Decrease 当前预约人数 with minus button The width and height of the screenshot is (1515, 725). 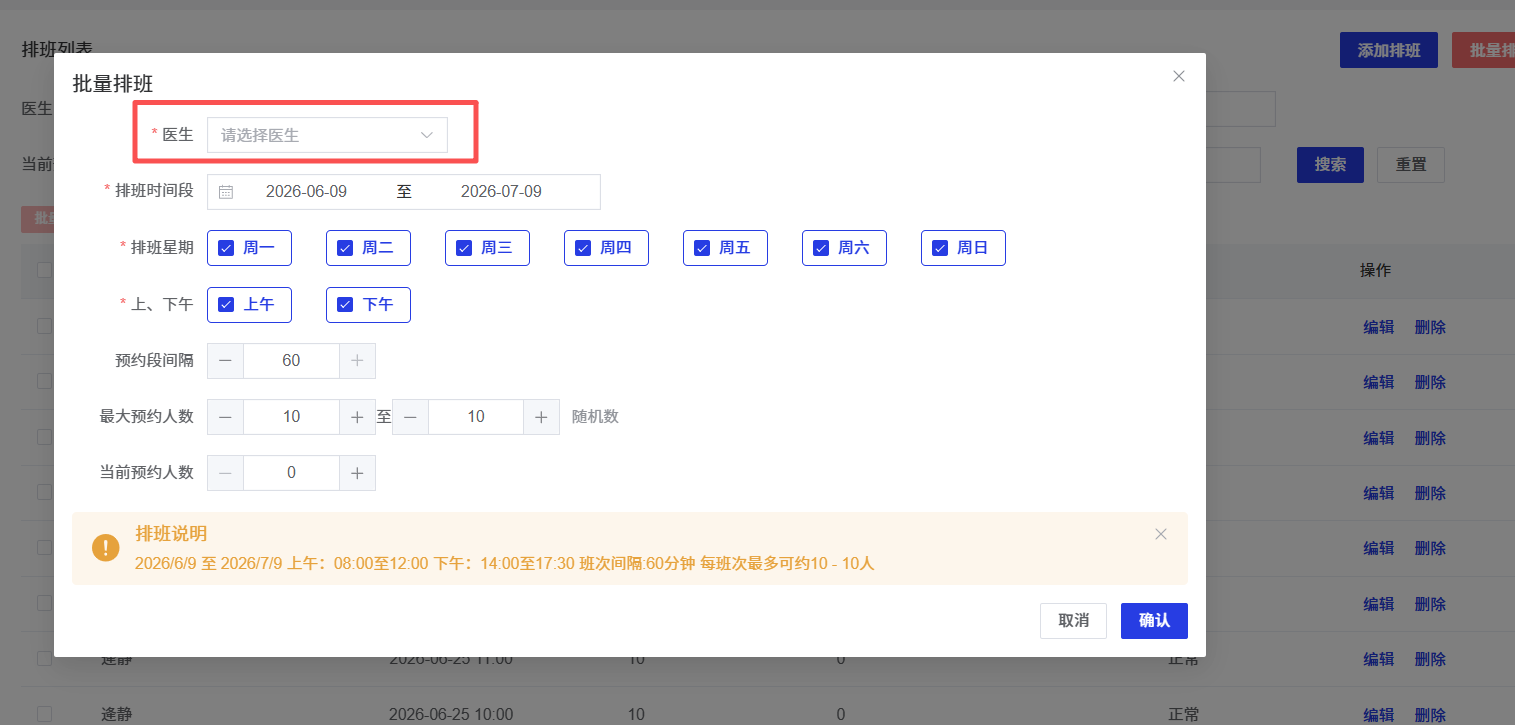(x=225, y=473)
